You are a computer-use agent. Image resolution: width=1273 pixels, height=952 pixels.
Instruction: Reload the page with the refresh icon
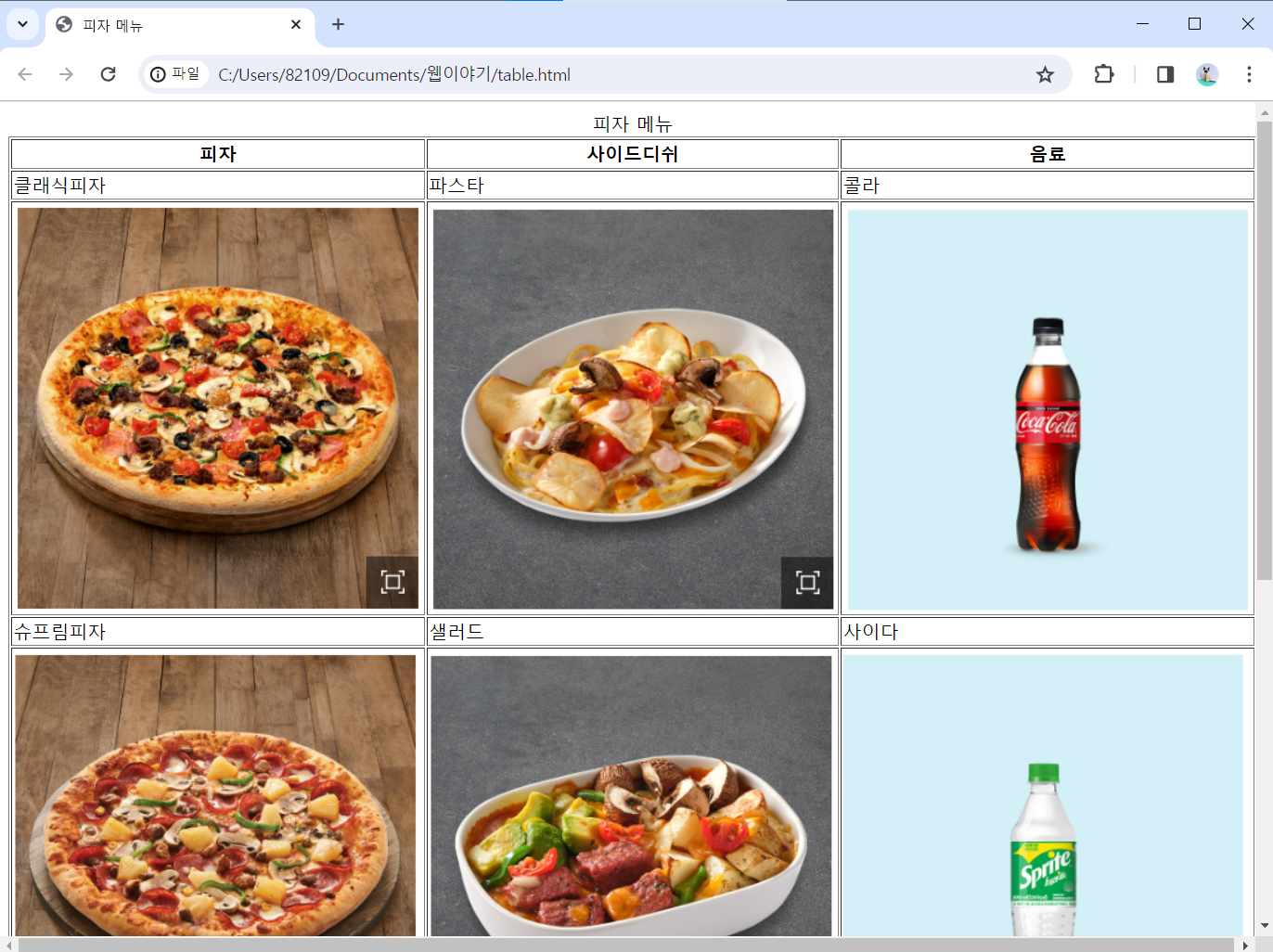[x=108, y=74]
